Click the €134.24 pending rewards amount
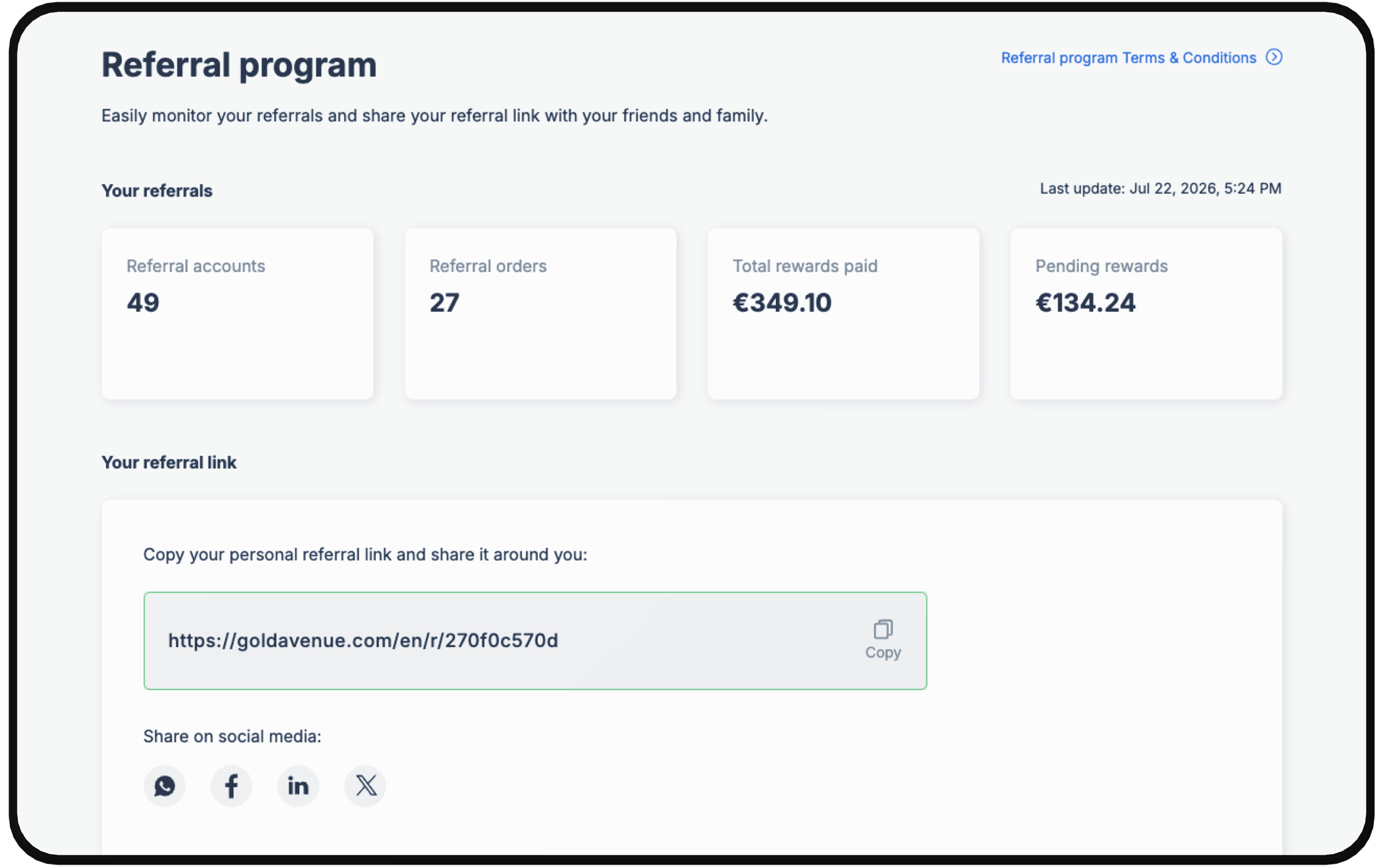Viewport: 1375px width, 868px height. click(1085, 303)
